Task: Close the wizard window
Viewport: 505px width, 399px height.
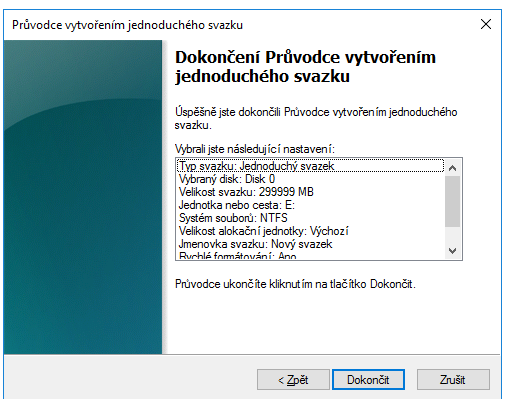Action: [486, 24]
